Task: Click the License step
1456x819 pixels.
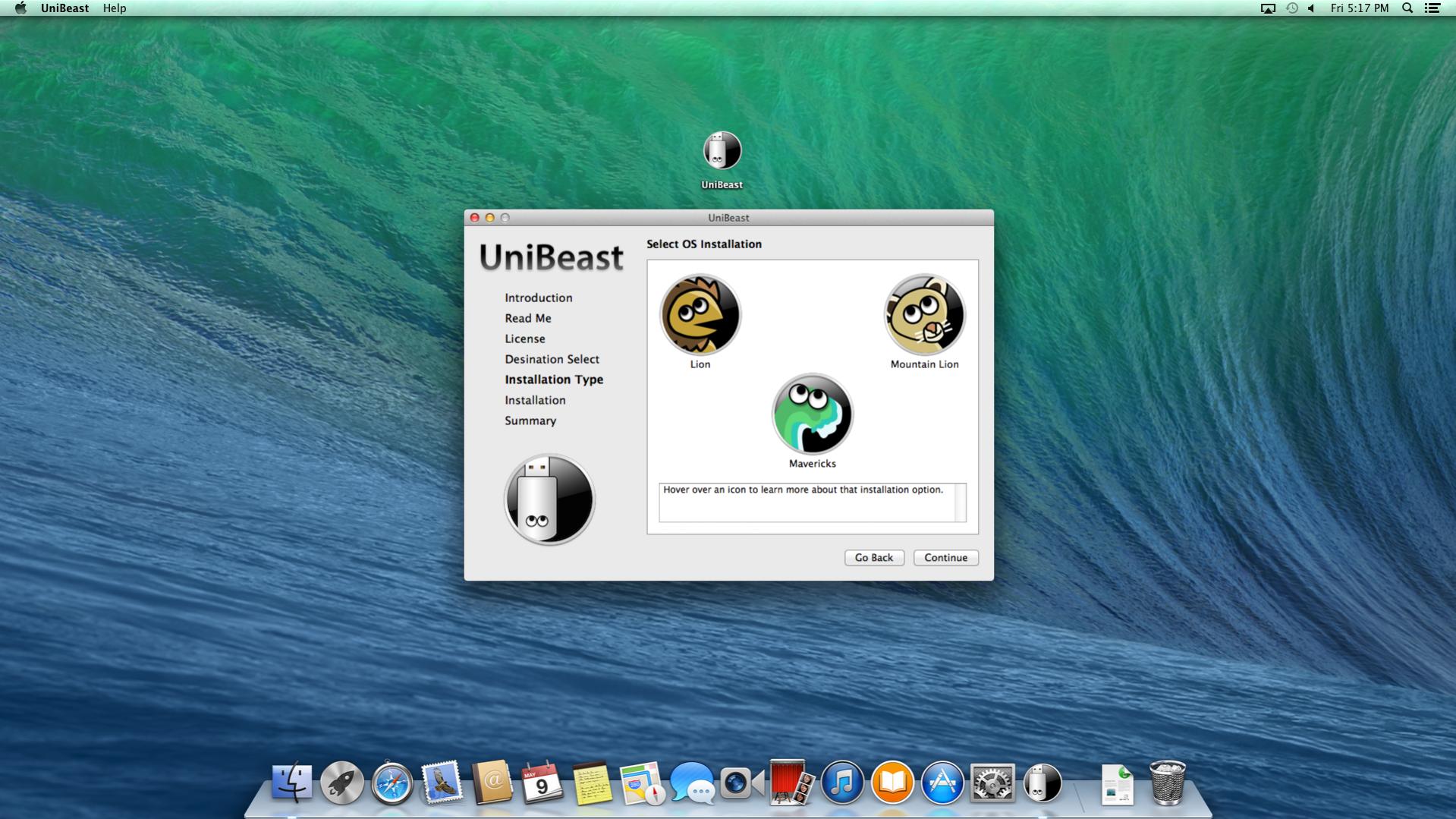Action: coord(525,339)
